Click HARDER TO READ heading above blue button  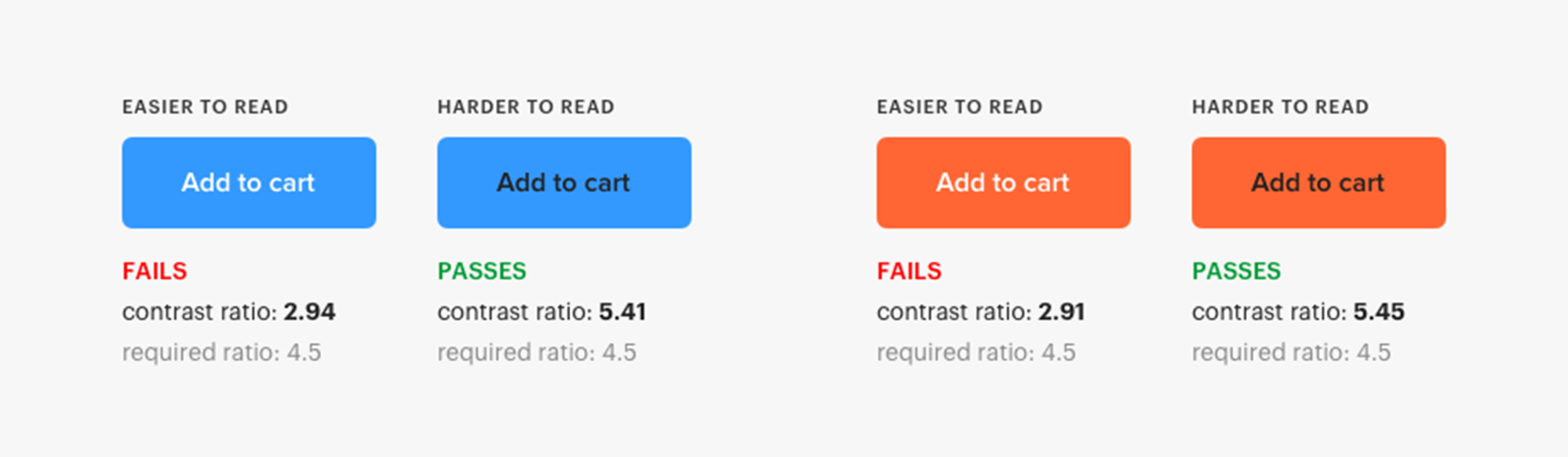point(526,107)
